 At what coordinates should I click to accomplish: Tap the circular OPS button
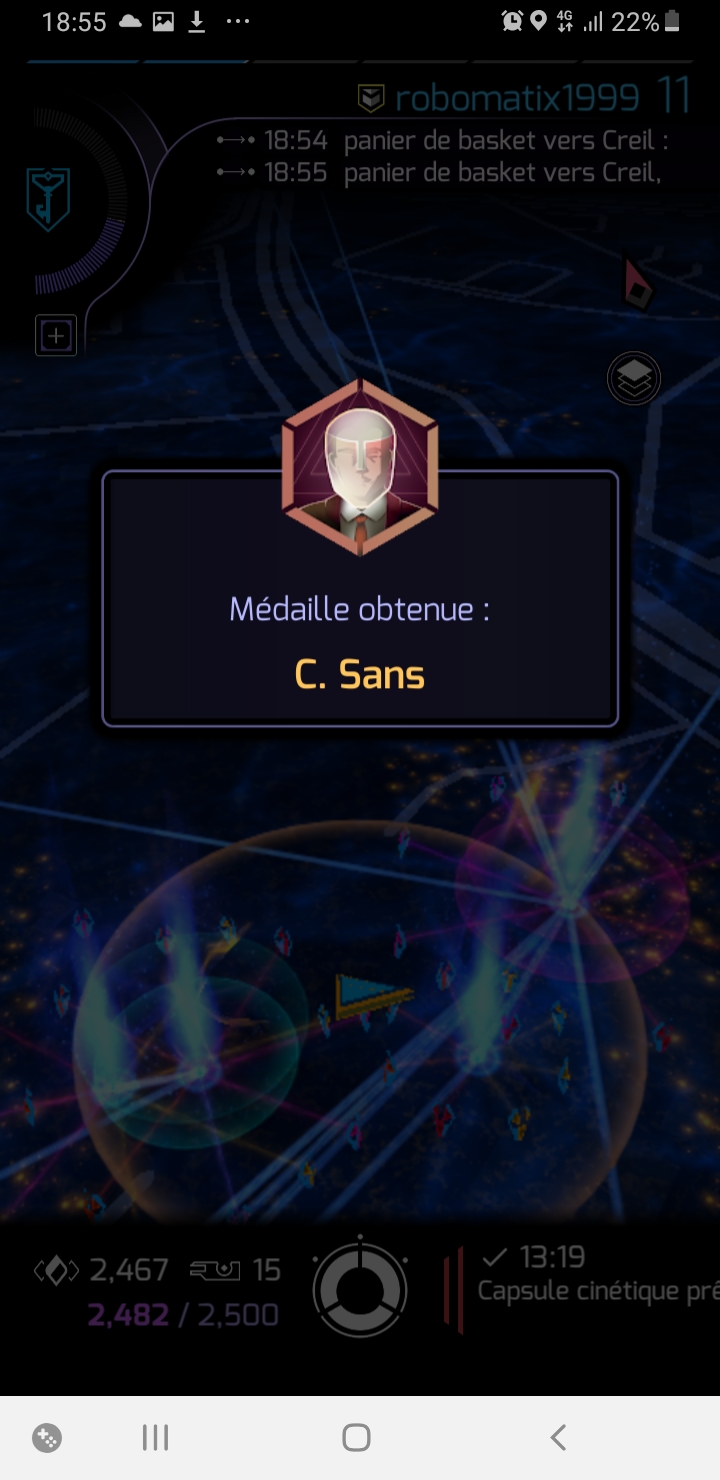click(x=360, y=1291)
